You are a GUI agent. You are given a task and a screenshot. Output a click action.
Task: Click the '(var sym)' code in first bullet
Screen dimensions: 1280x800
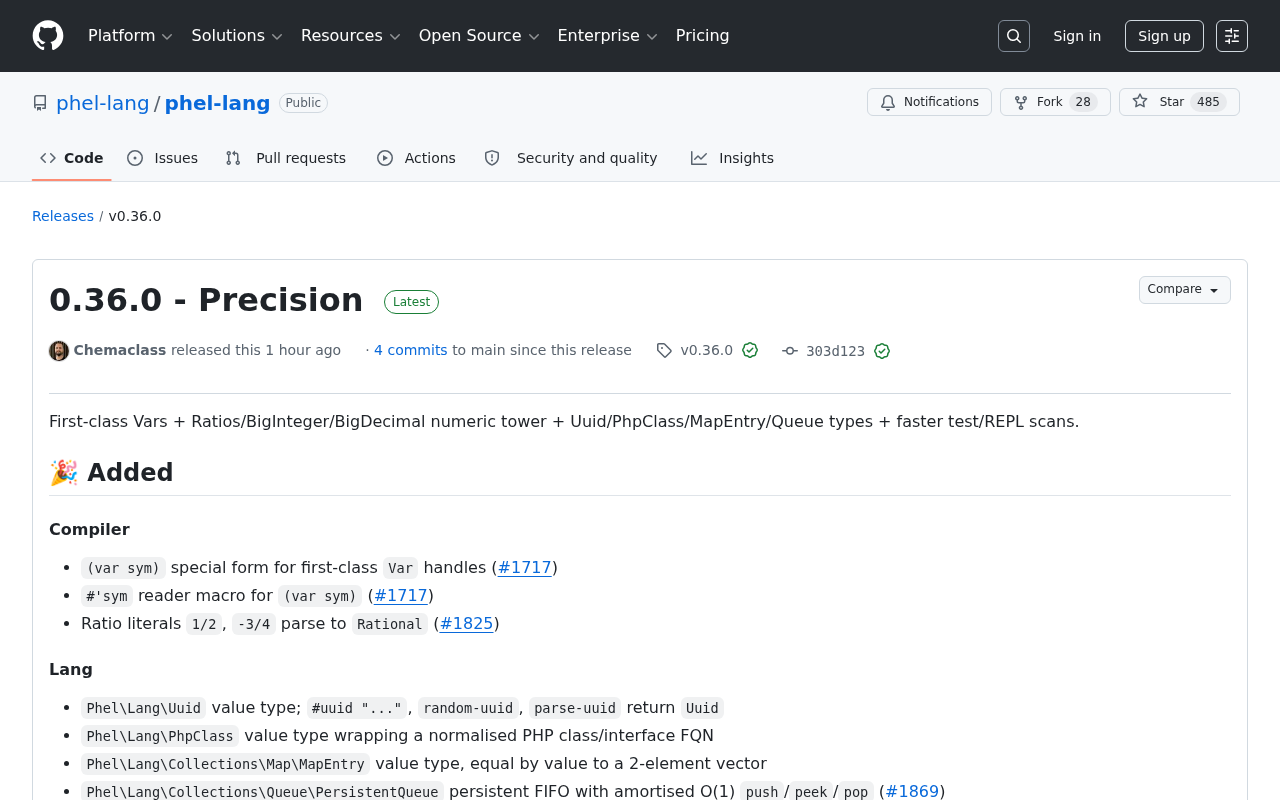pyautogui.click(x=123, y=568)
